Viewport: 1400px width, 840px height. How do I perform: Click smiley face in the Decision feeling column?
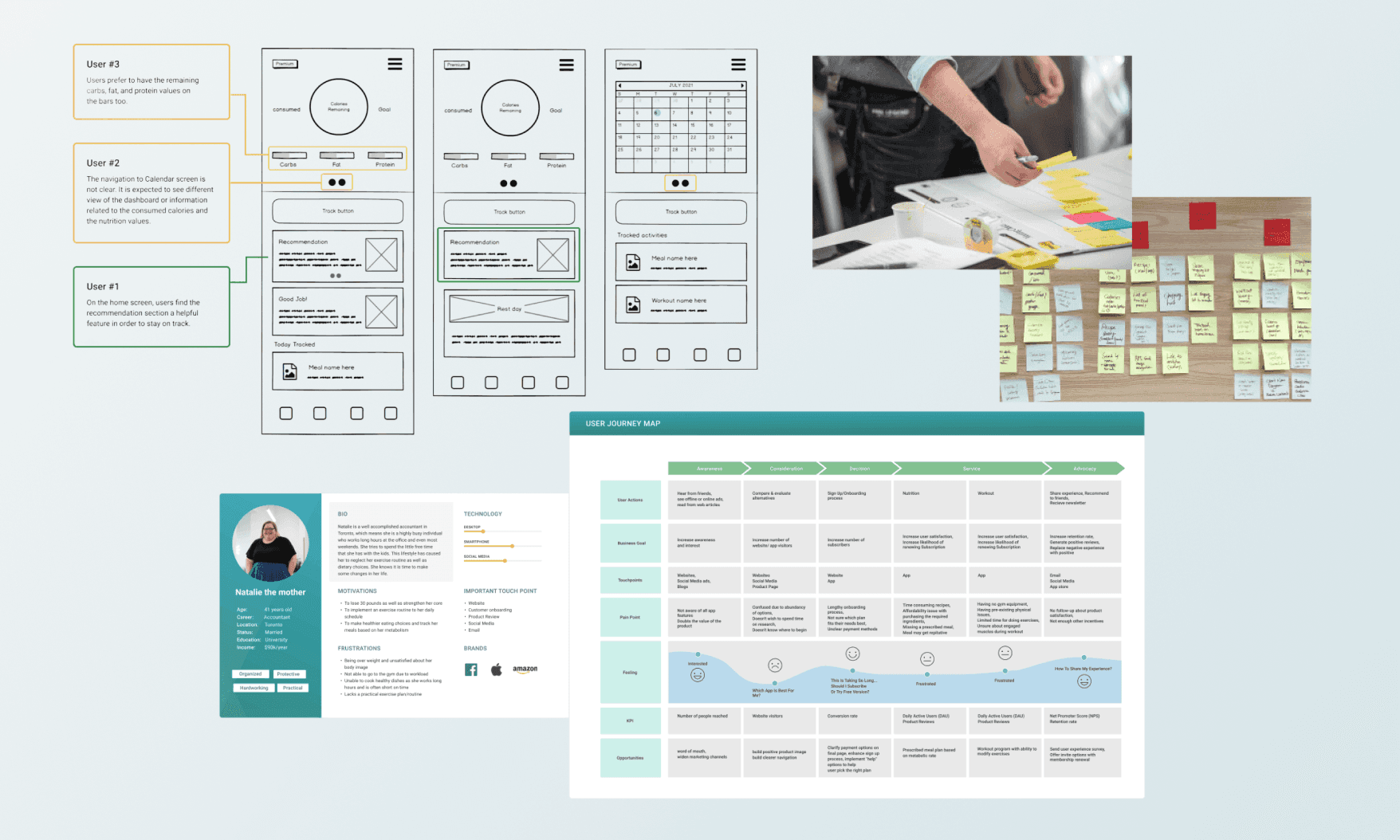coord(852,654)
